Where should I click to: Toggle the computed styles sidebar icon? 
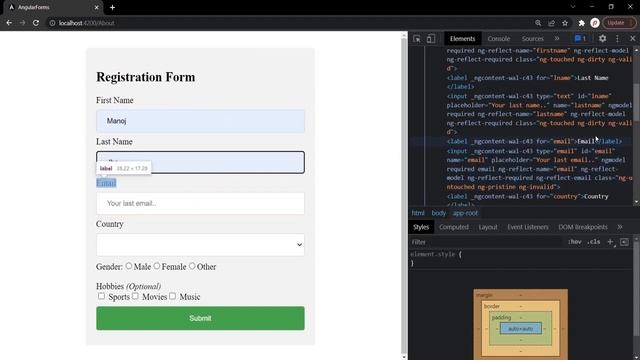pyautogui.click(x=624, y=242)
